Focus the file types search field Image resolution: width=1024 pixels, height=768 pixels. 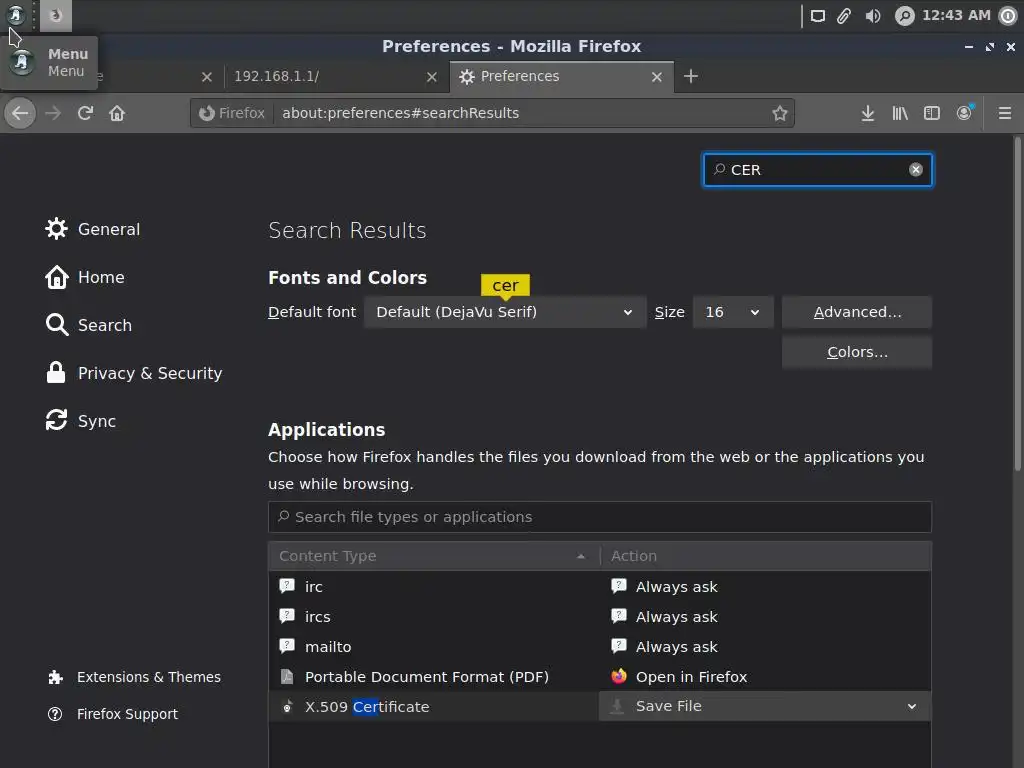600,517
